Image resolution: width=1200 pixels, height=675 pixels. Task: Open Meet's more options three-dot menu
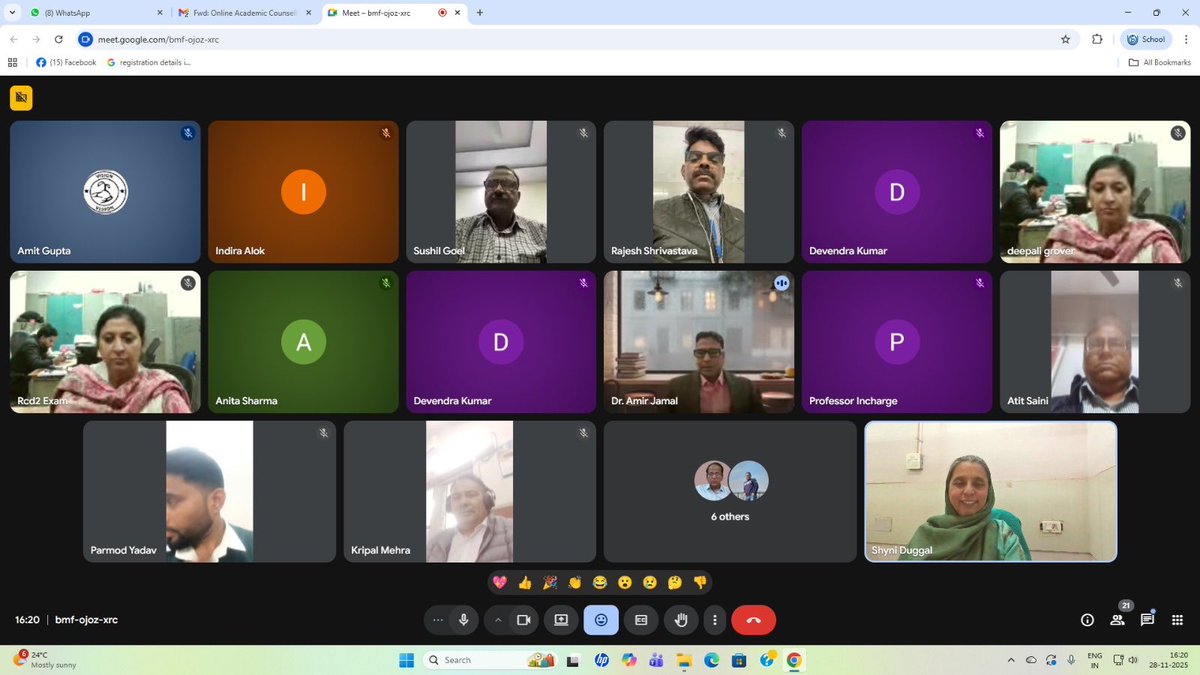[x=715, y=620]
